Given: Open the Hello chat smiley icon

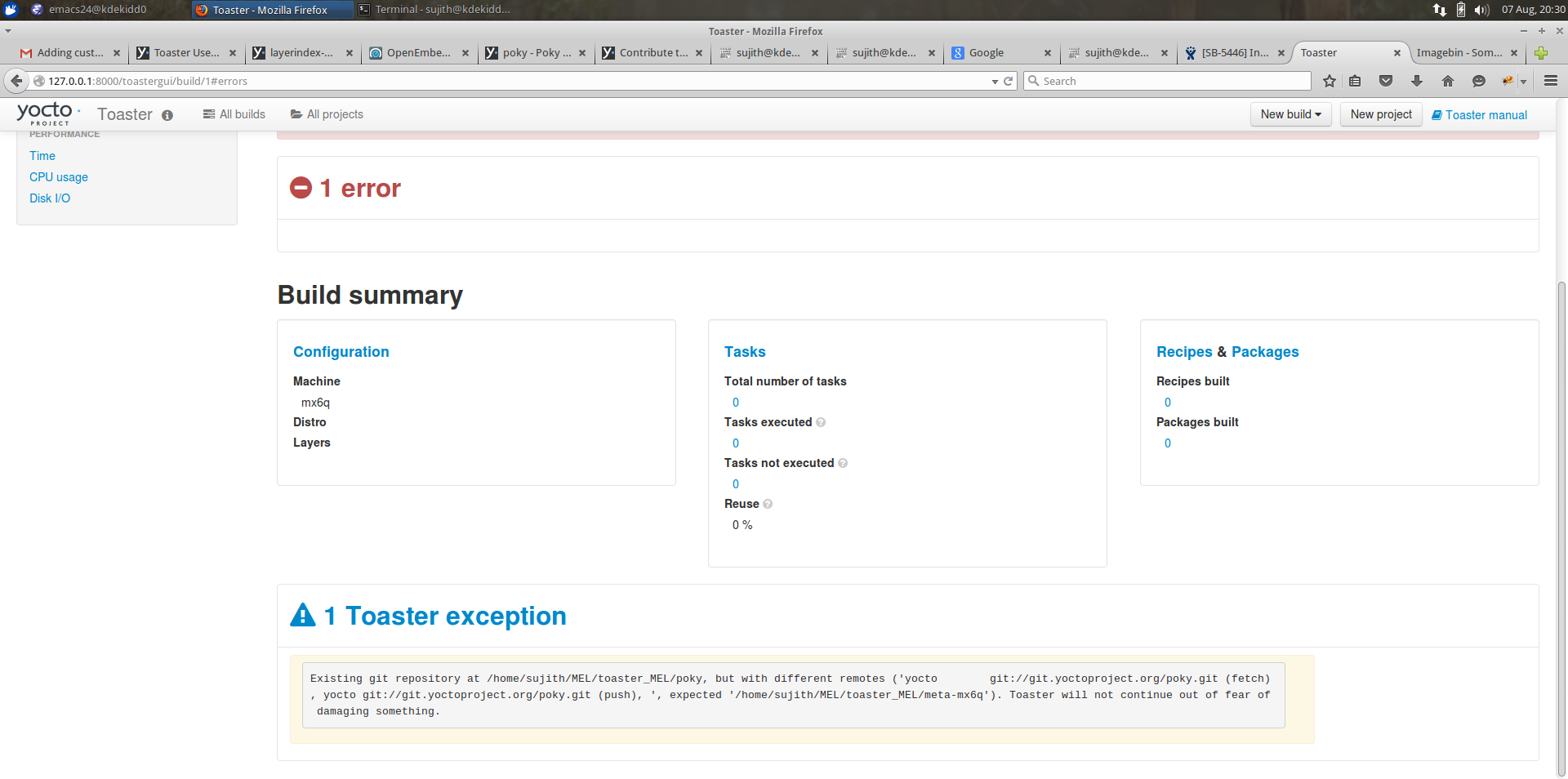Looking at the screenshot, I should pyautogui.click(x=1478, y=81).
